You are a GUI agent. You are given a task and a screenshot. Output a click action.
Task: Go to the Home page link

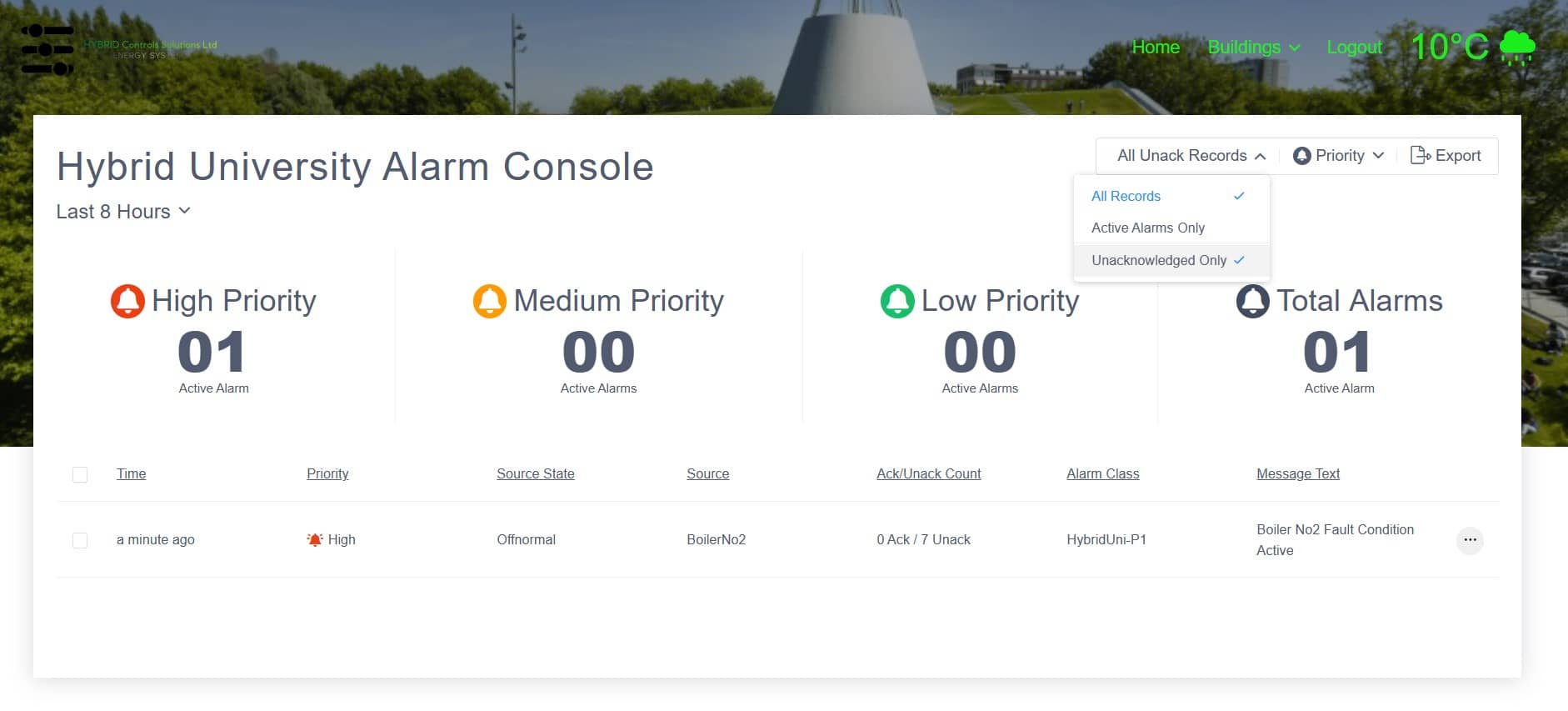pyautogui.click(x=1156, y=48)
